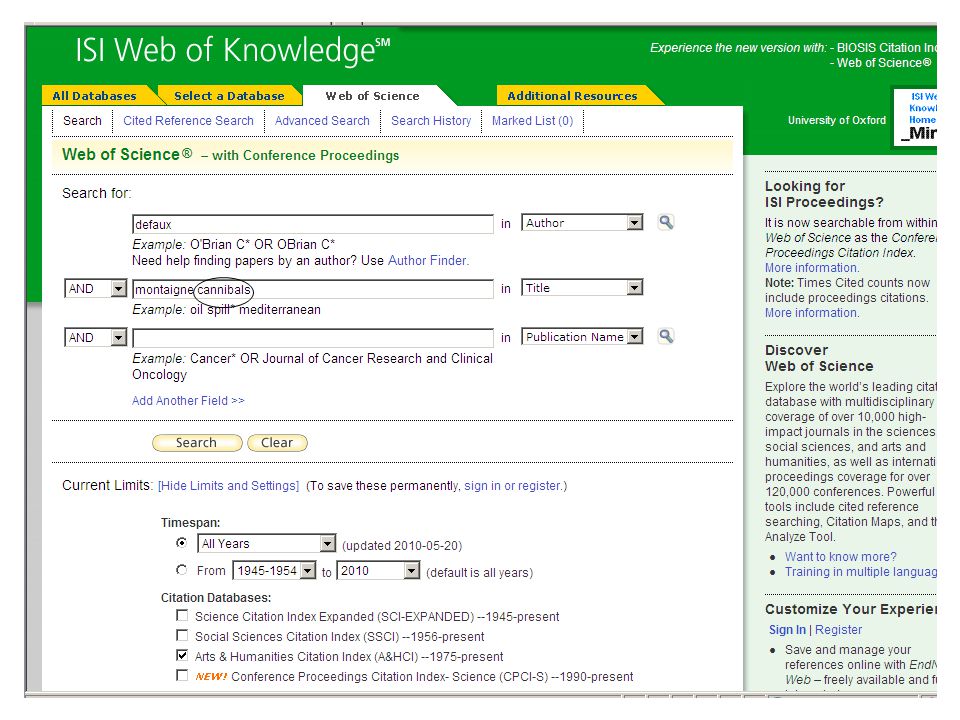Screen dimensions: 960x720
Task: Click the author input field containing defaux
Action: pos(313,224)
